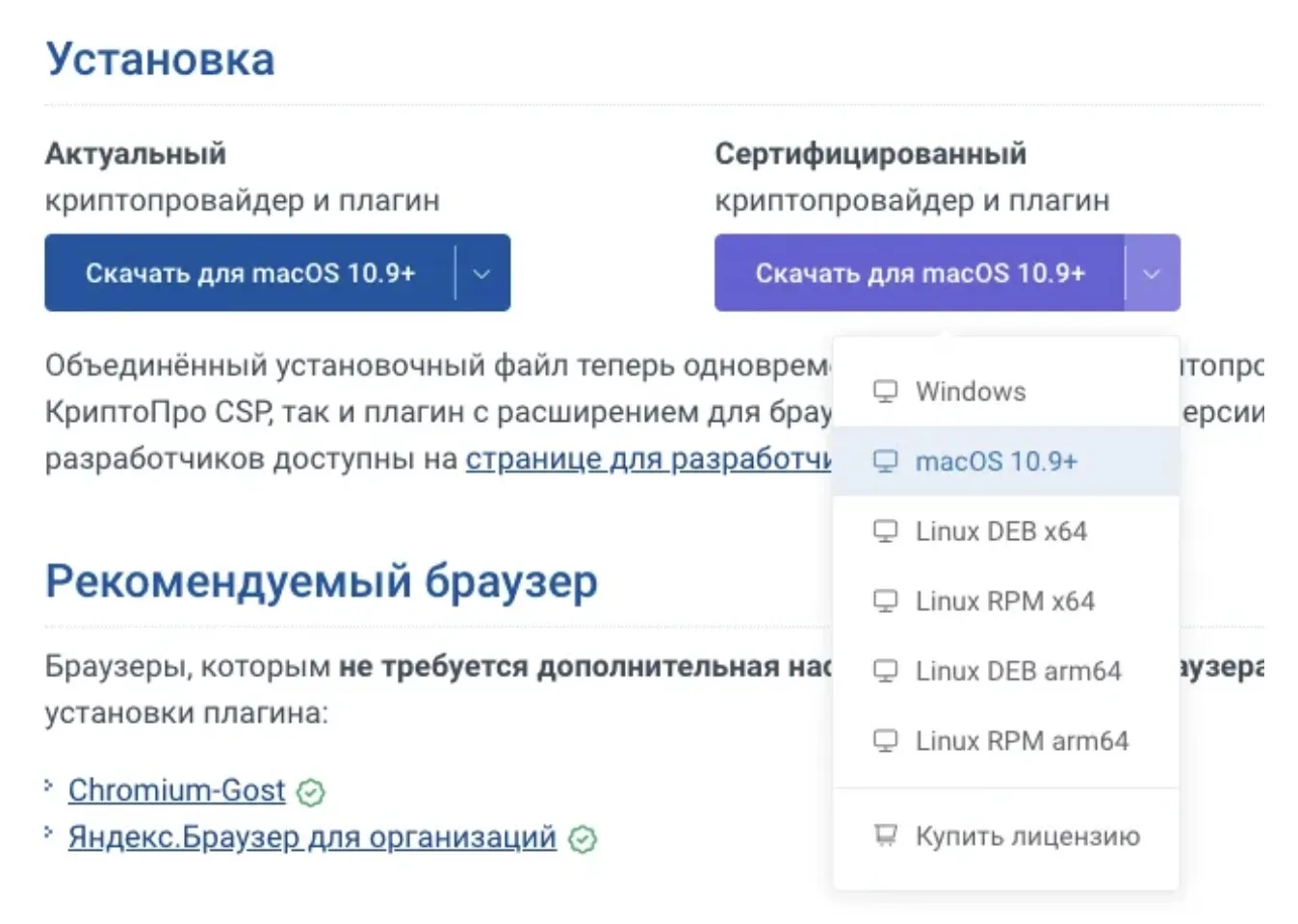Click the monitor icon beside Windows

pyautogui.click(x=885, y=392)
